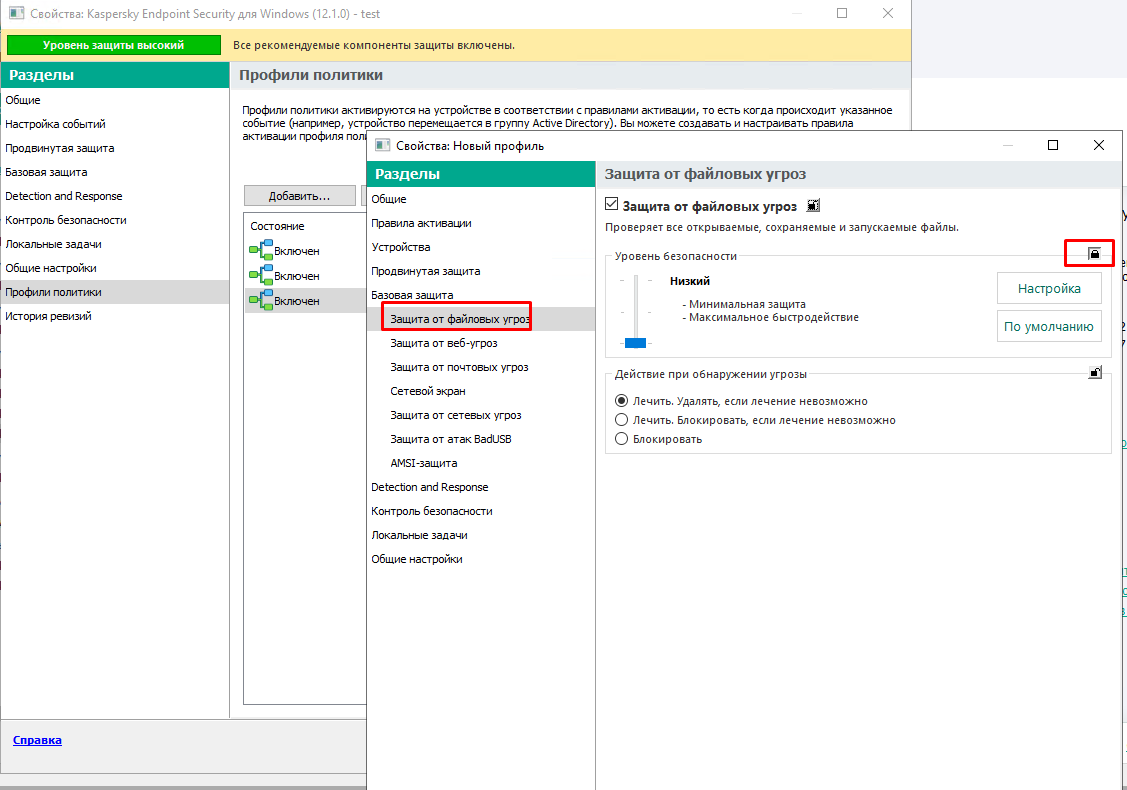Select Лечить. Блокировать, если лечение невозможно
The width and height of the screenshot is (1127, 790).
point(622,419)
